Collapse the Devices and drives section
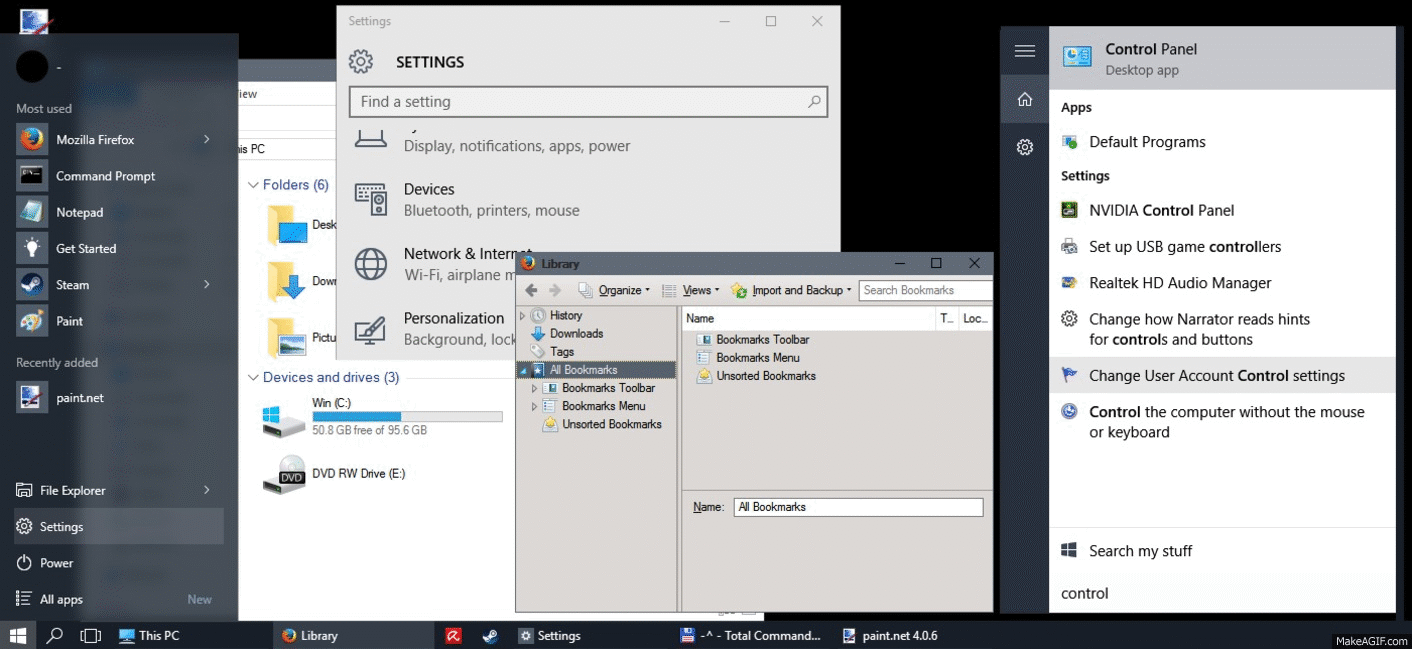 point(254,377)
